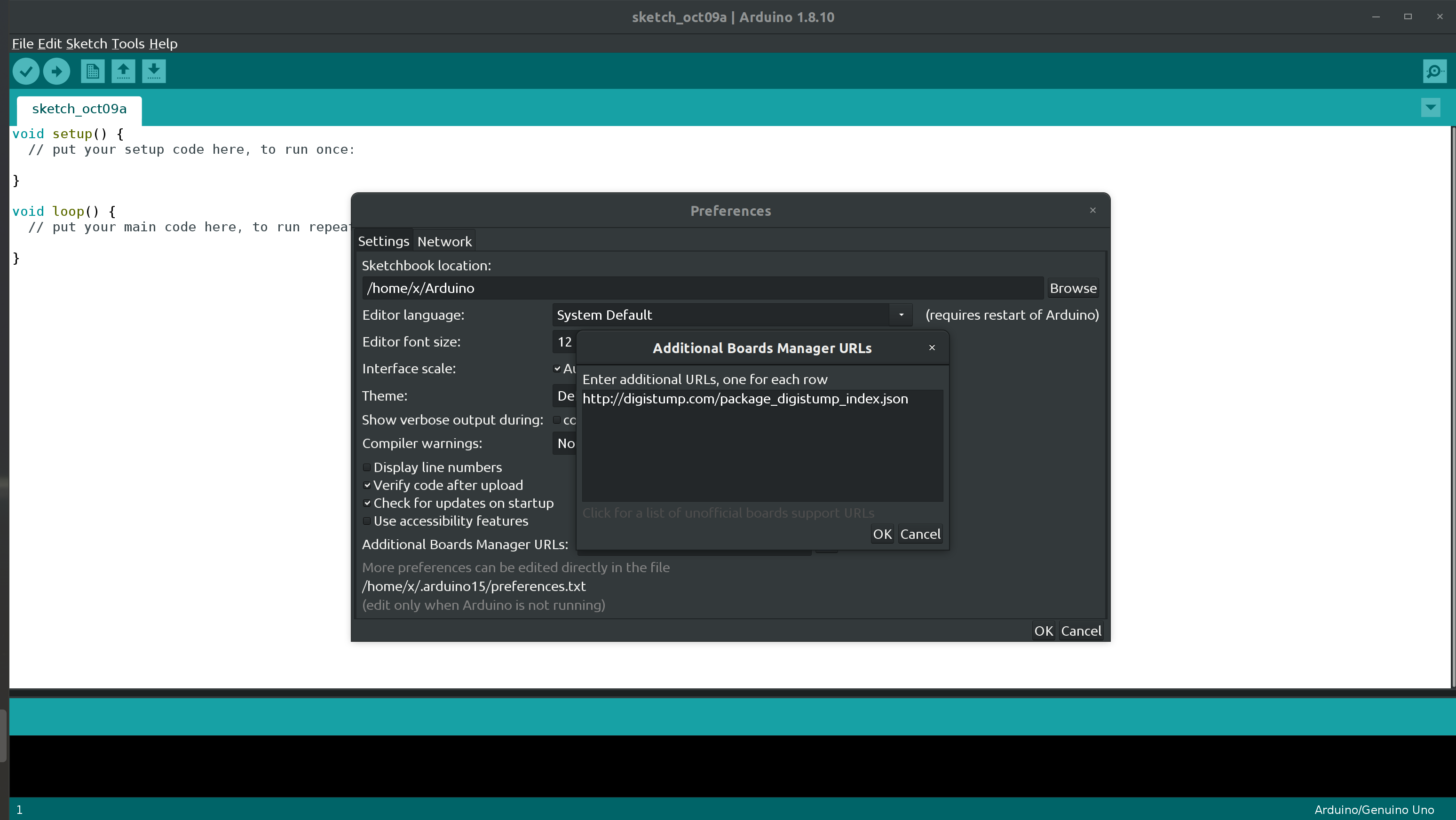
Task: Toggle the Interface scale Automatic checkbox
Action: click(557, 369)
